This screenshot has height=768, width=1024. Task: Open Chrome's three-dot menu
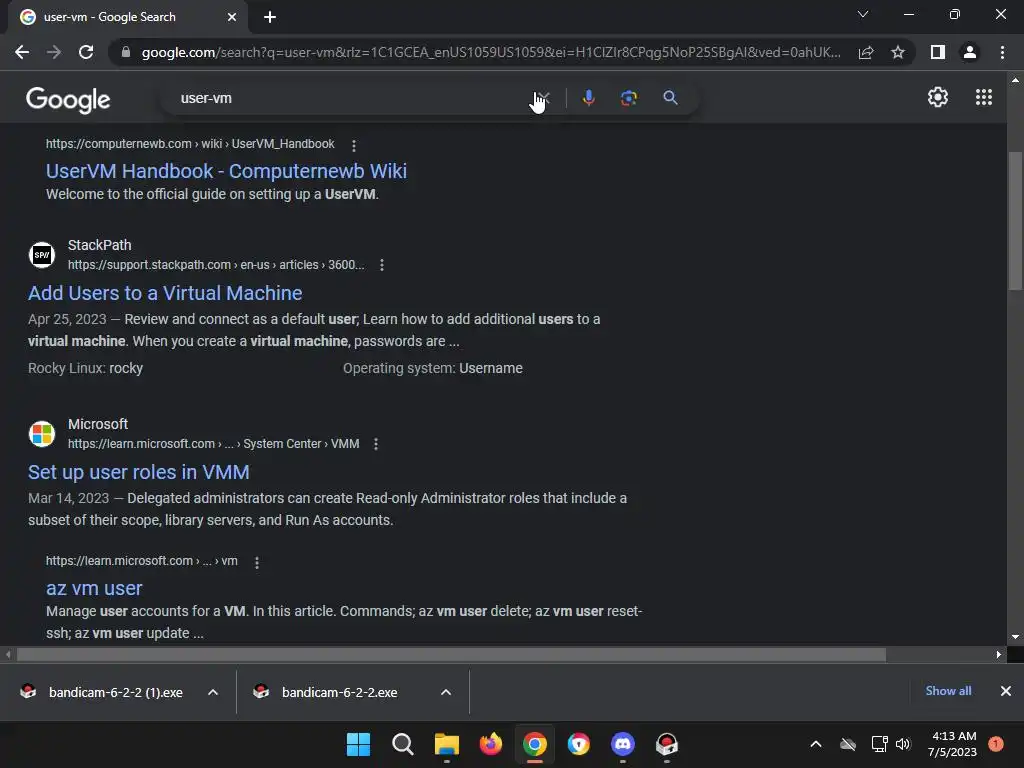tap(1002, 52)
